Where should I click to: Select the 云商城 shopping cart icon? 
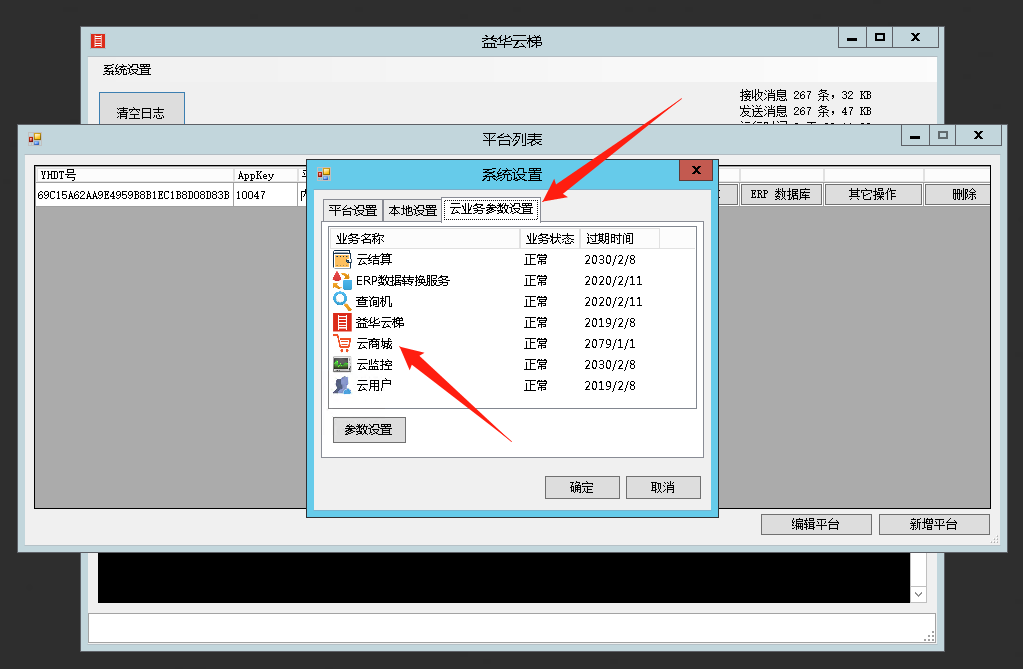[x=342, y=343]
